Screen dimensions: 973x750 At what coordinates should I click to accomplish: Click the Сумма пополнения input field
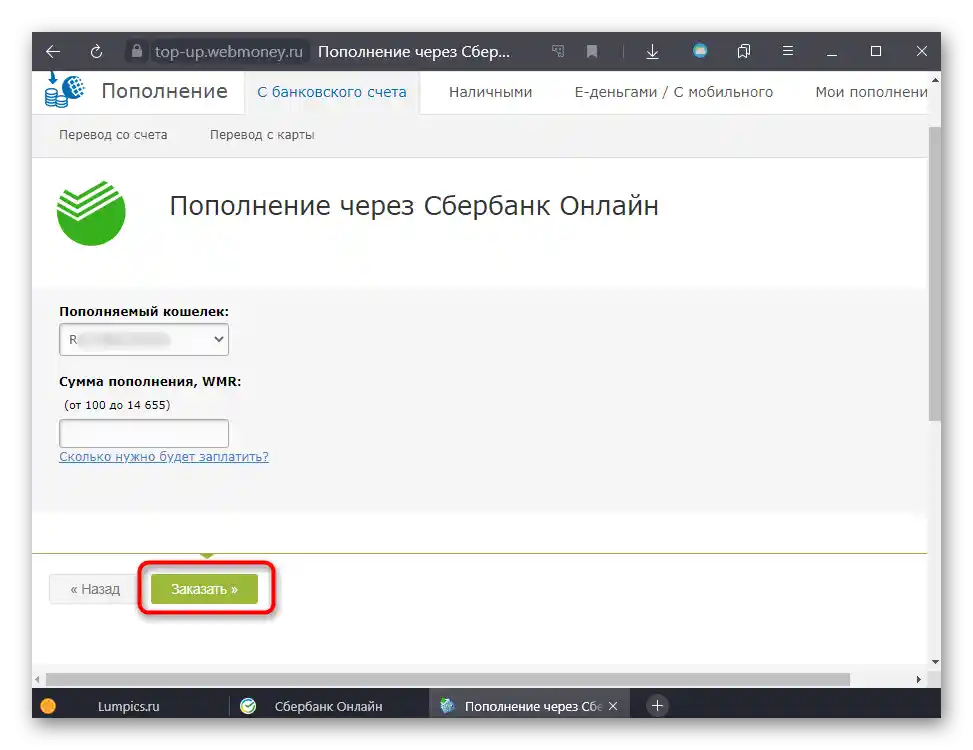click(x=144, y=433)
